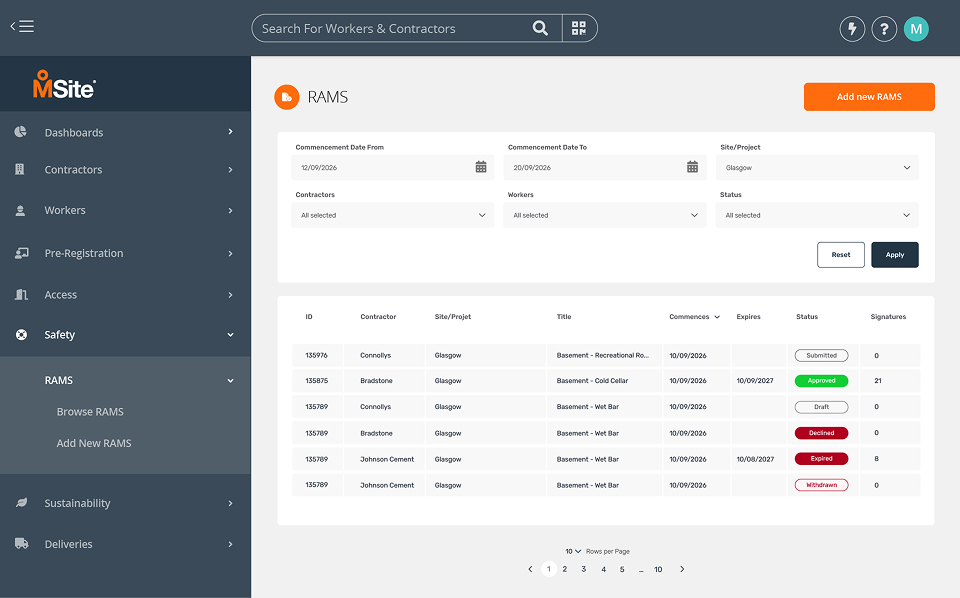Collapse the sidebar with hamburger icon

click(x=22, y=26)
